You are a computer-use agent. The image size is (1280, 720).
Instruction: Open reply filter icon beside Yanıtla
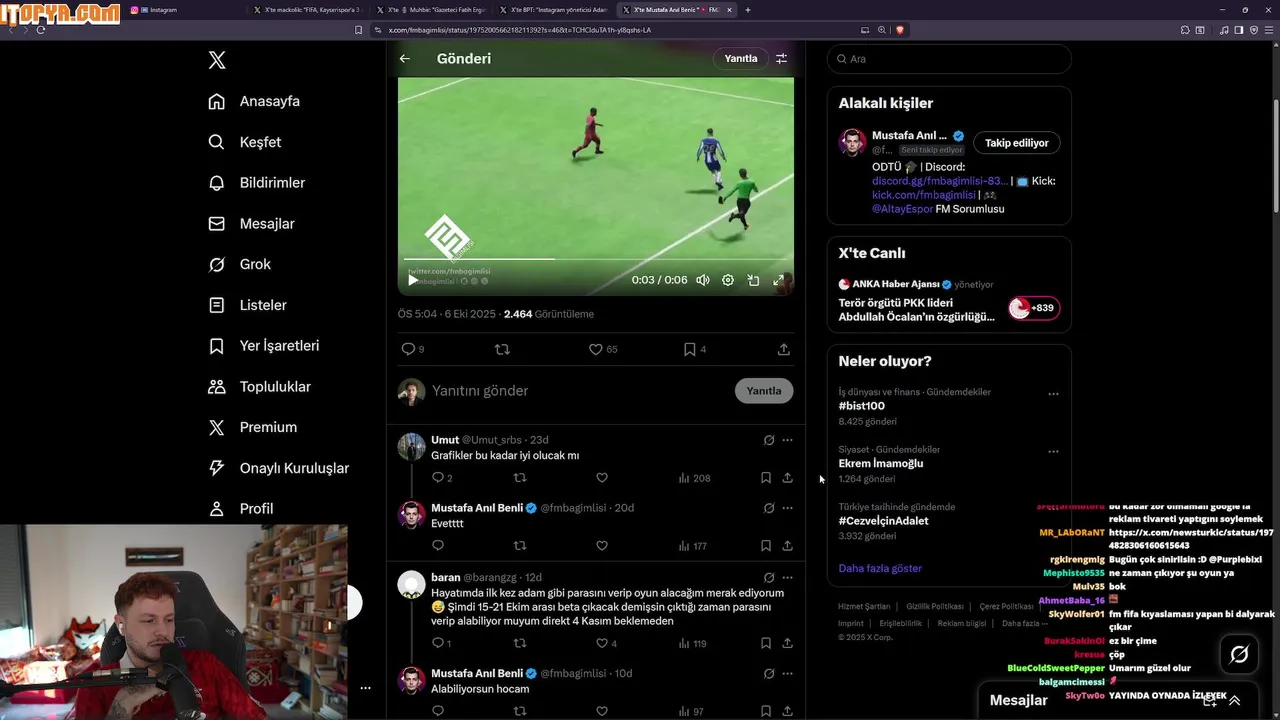[x=781, y=58]
